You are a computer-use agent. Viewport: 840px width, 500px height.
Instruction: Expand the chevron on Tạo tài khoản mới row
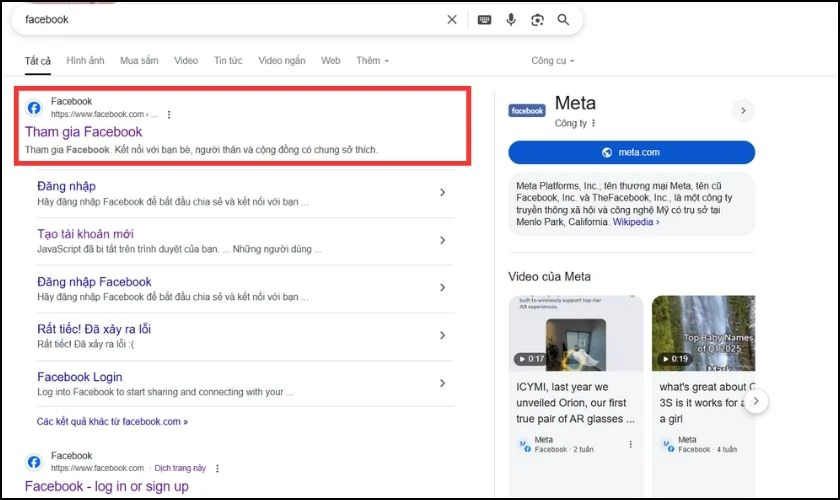pos(442,240)
